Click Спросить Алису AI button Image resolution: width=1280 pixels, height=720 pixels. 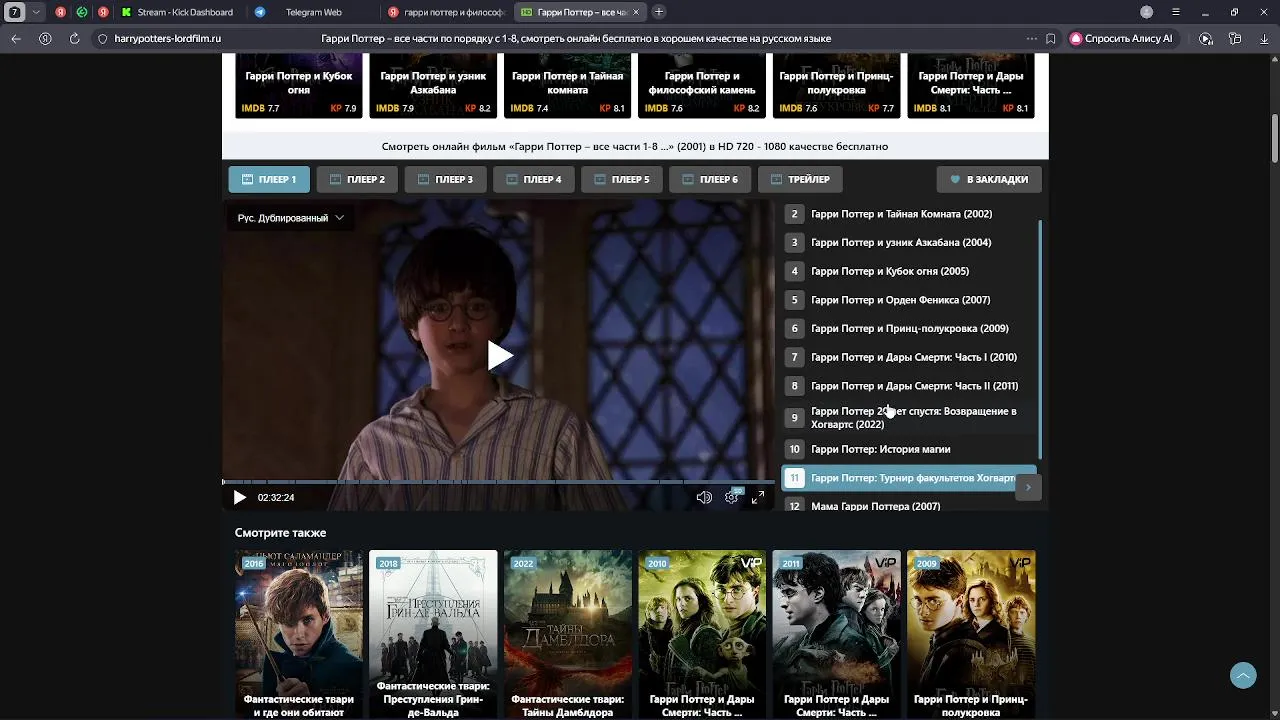(x=1121, y=38)
